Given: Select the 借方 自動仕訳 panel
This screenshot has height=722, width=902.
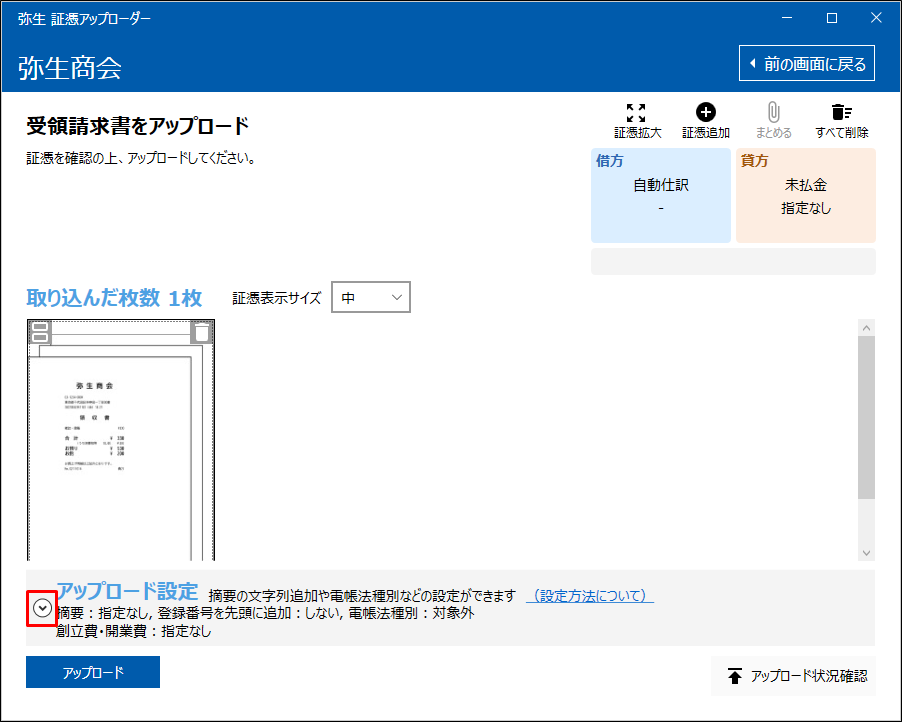Looking at the screenshot, I should 660,196.
